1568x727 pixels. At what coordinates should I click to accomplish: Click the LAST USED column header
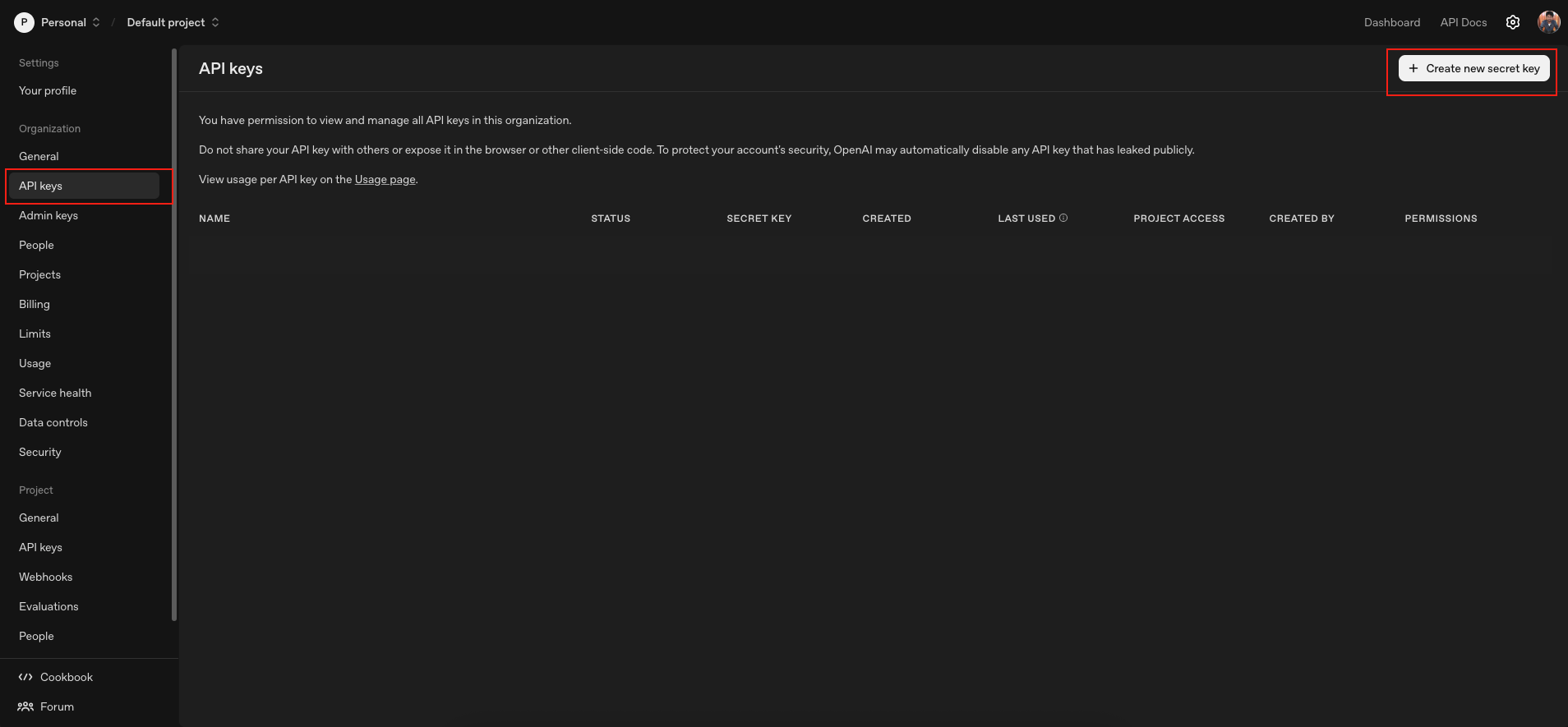click(x=1026, y=219)
